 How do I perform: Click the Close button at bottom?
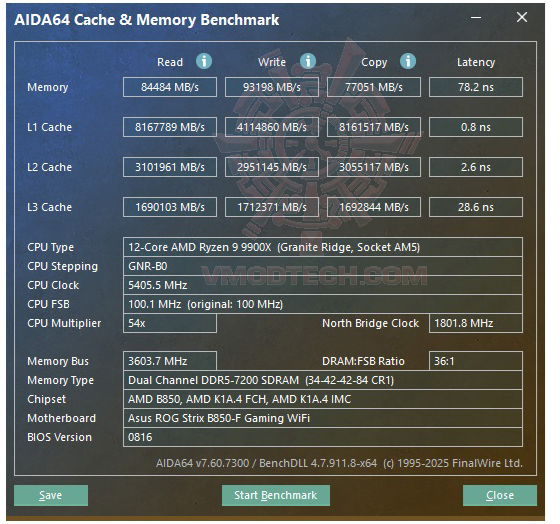point(500,495)
